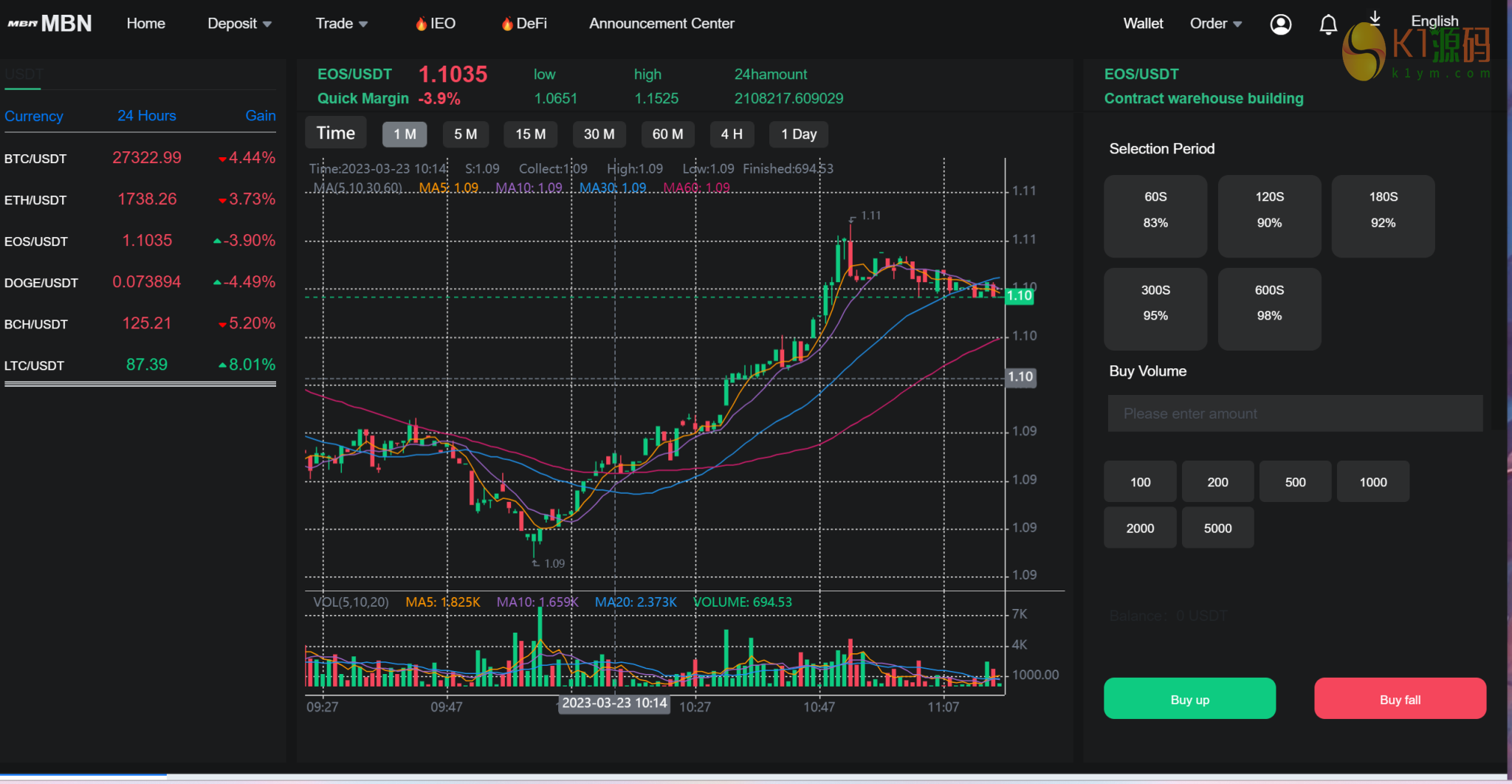The height and width of the screenshot is (784, 1512).
Task: Expand the Deposit dropdown menu
Action: click(239, 24)
